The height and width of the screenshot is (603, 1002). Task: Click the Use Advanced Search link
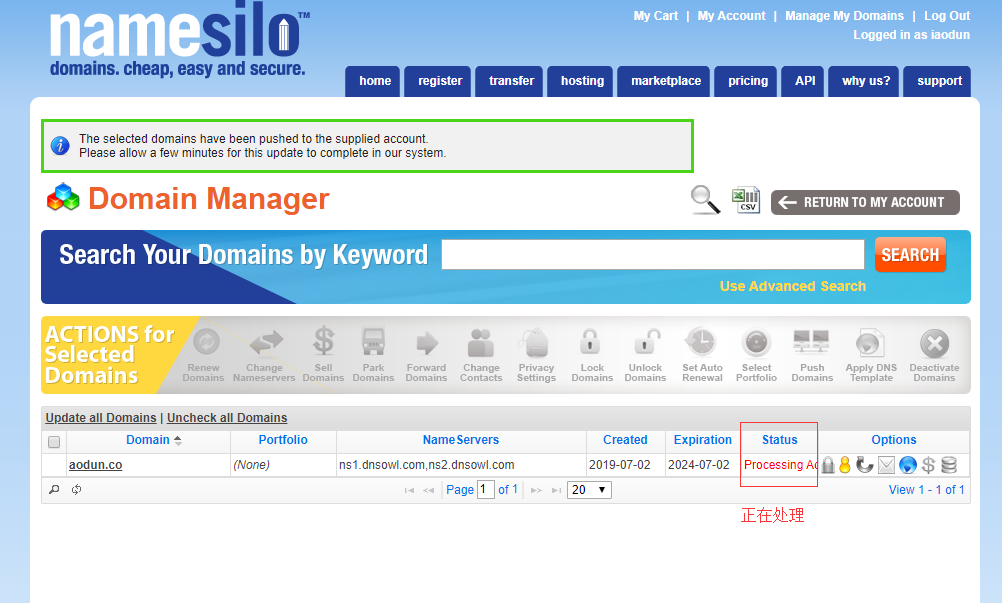pyautogui.click(x=793, y=286)
